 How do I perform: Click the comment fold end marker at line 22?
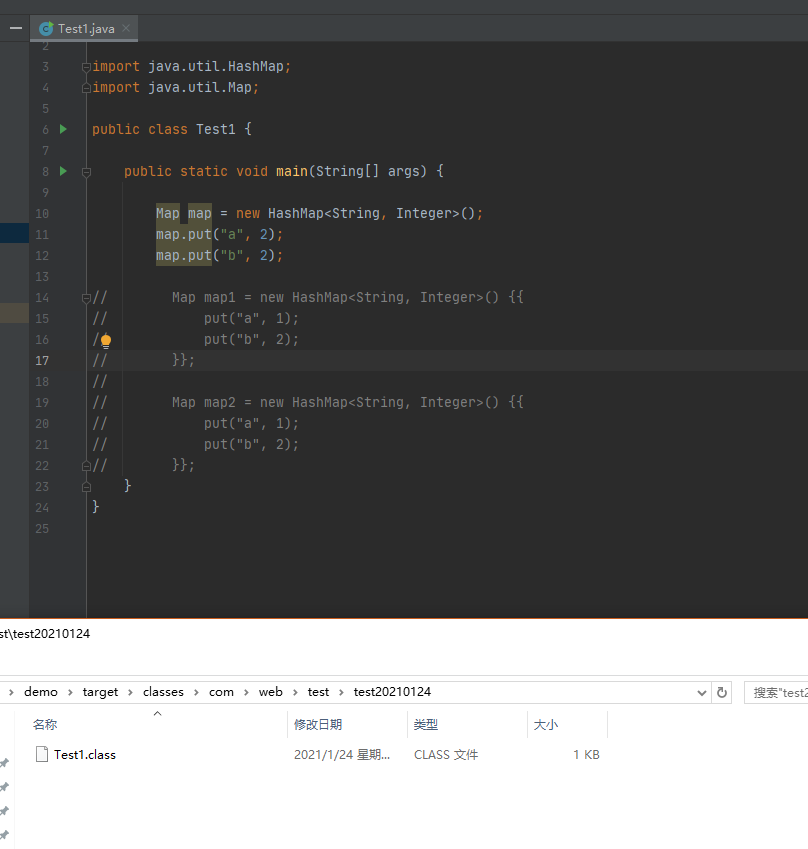86,466
